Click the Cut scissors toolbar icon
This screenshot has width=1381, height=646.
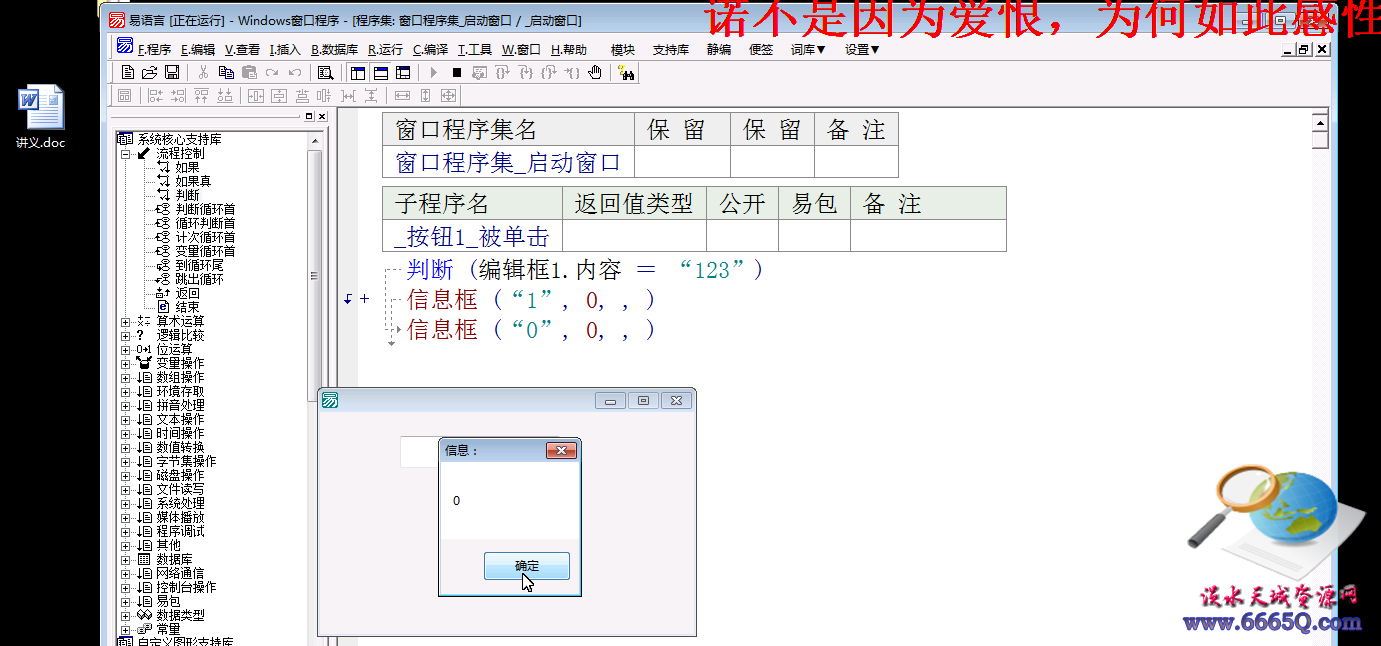pos(203,72)
